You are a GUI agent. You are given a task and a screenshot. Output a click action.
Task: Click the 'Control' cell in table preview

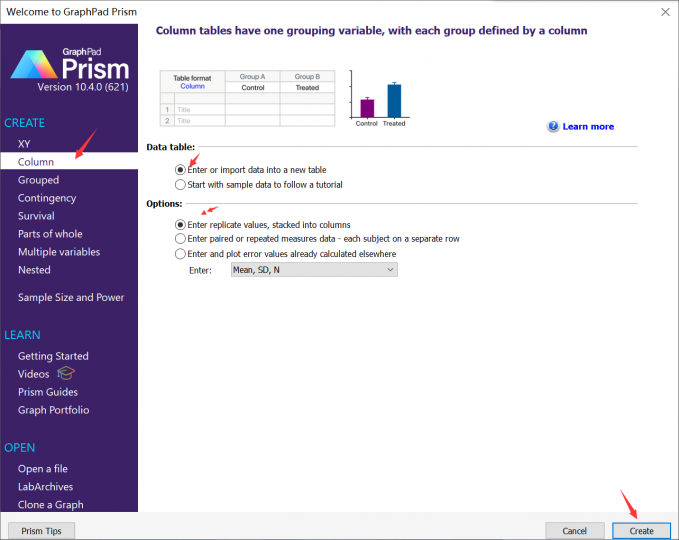(252, 87)
